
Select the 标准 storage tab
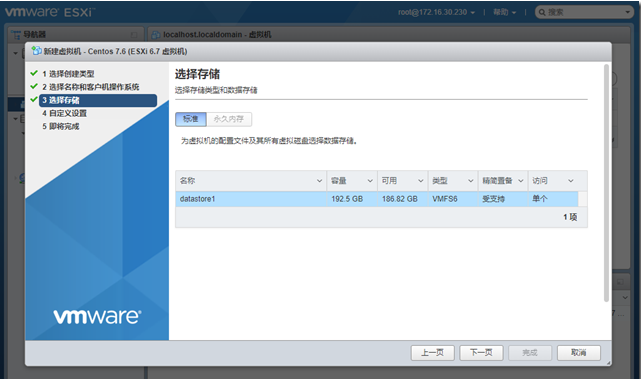191,119
